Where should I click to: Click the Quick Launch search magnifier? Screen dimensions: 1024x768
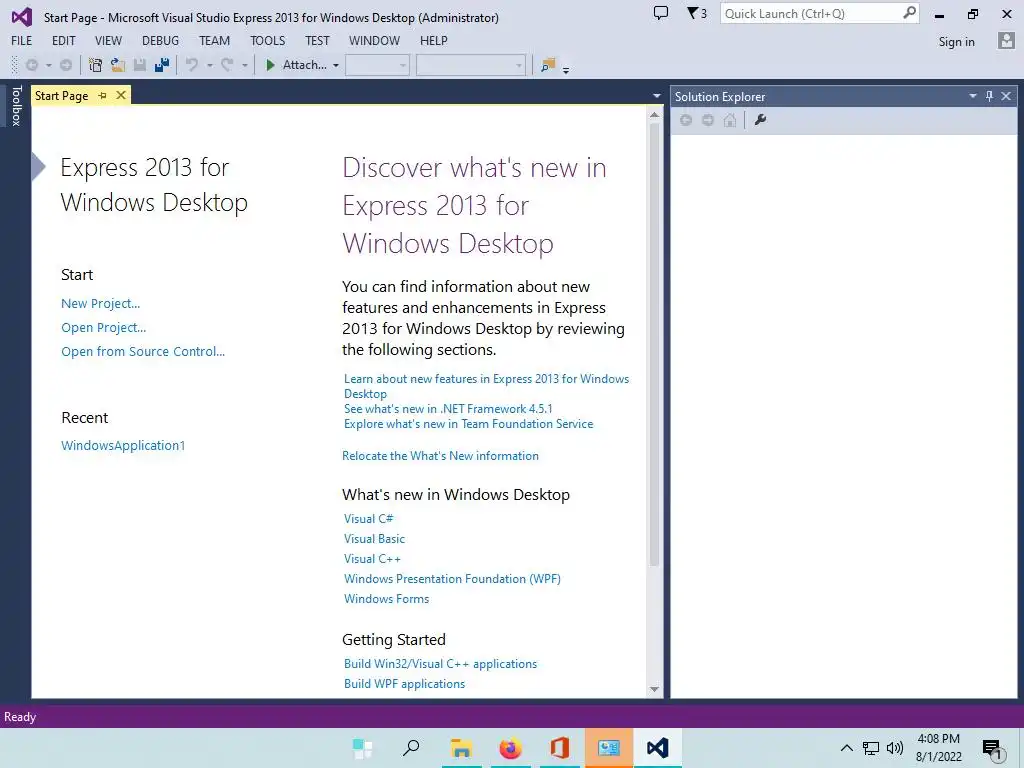pos(909,12)
